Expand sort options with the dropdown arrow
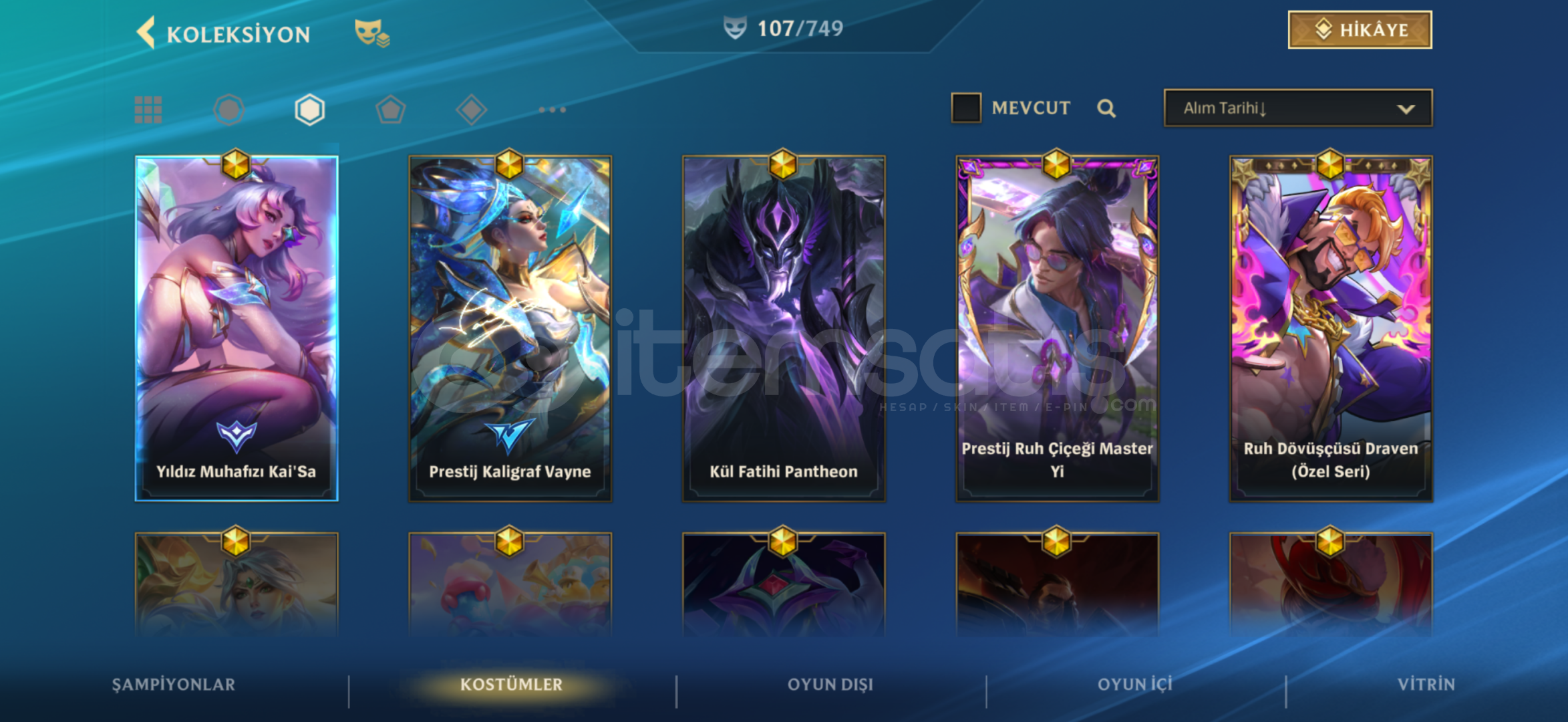The image size is (1568, 722). pos(1406,109)
